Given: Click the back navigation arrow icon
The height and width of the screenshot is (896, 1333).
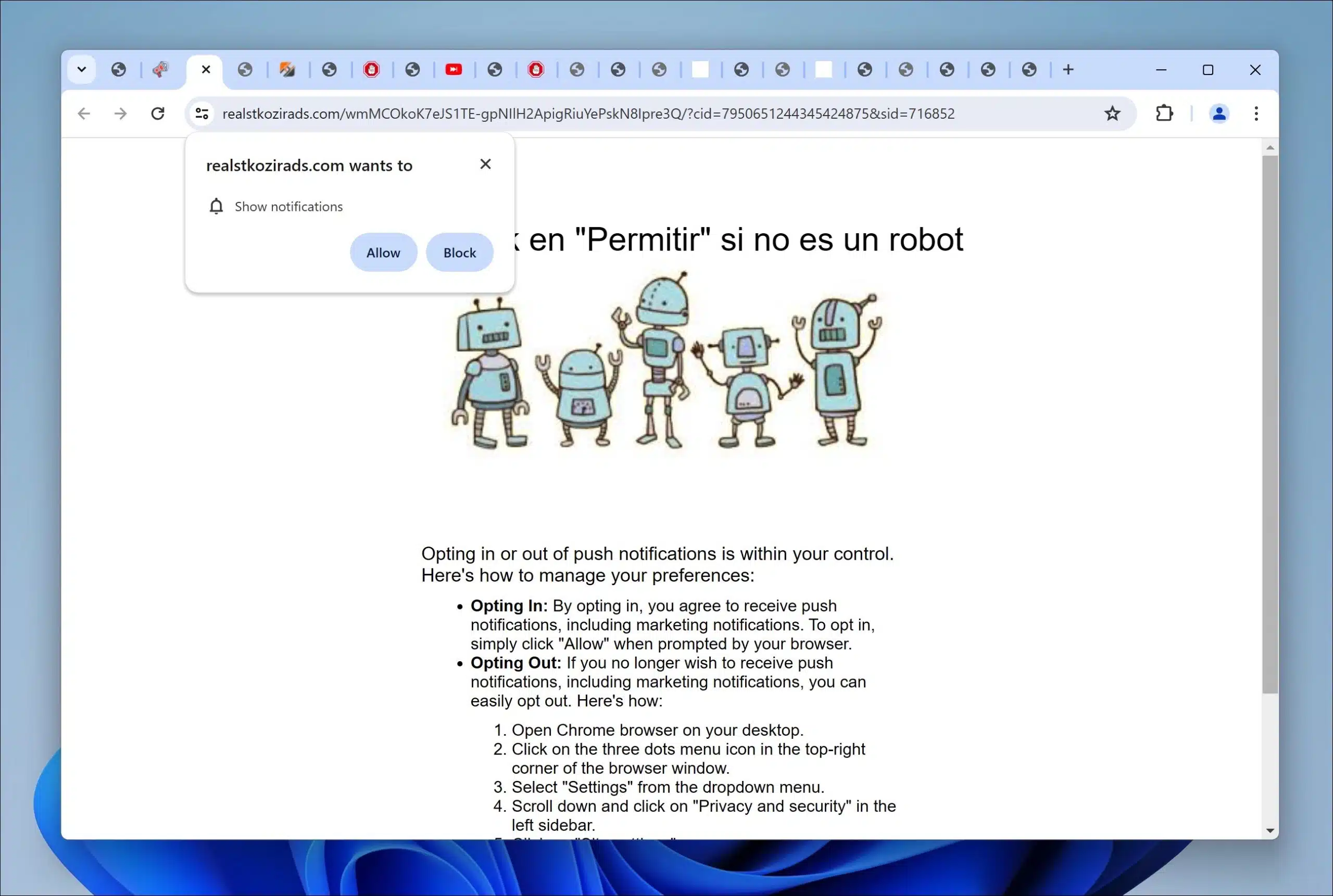Looking at the screenshot, I should 84,113.
